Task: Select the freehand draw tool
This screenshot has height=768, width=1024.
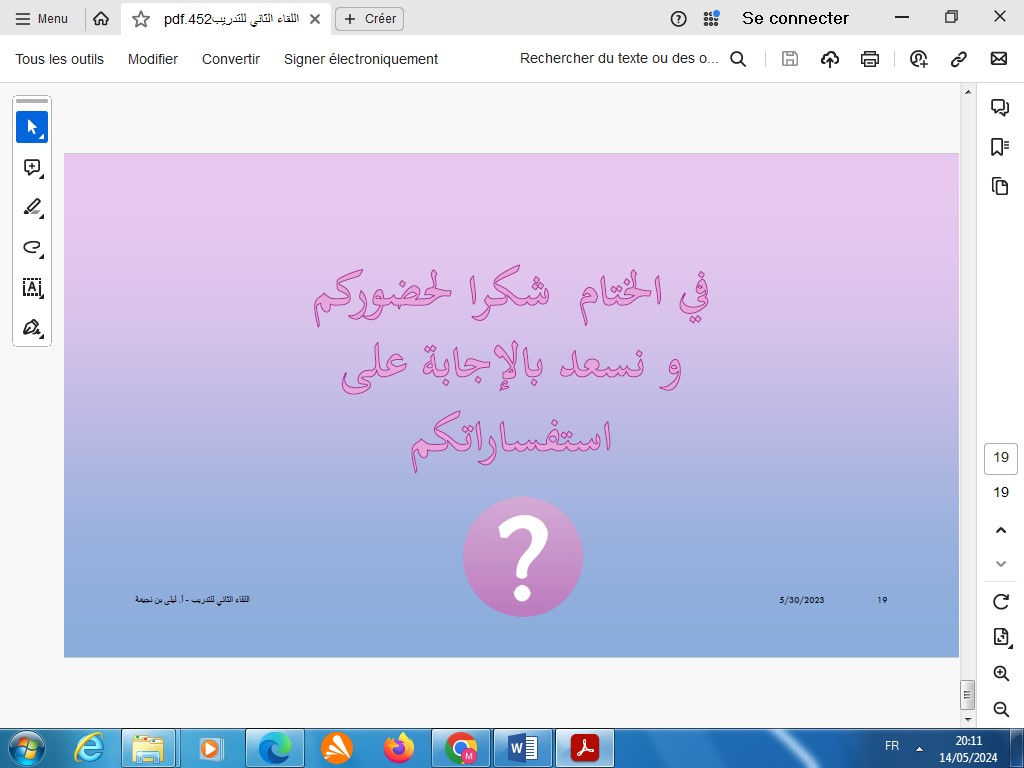Action: (x=32, y=248)
